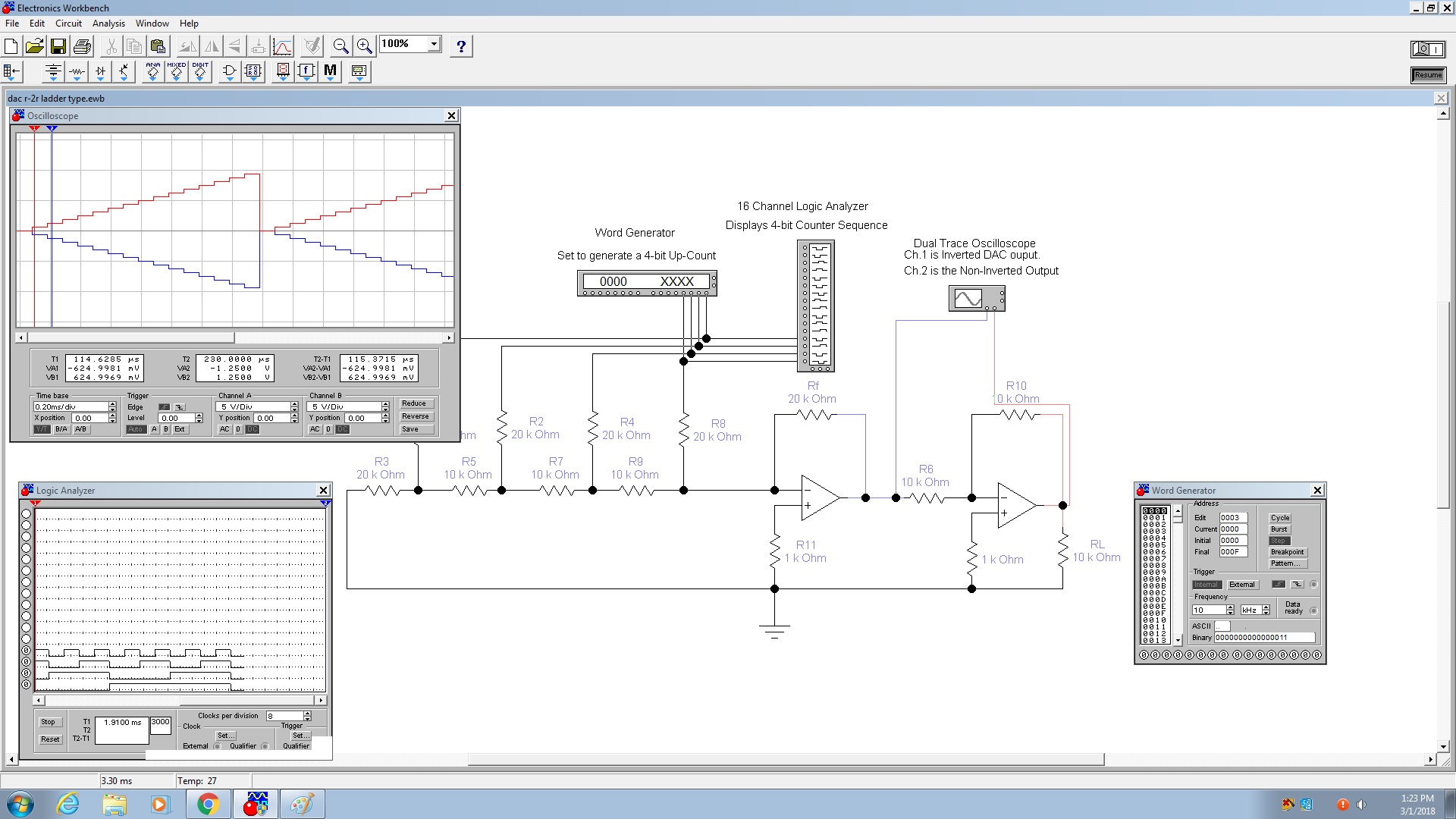Open the Transistors parts bin

[124, 72]
